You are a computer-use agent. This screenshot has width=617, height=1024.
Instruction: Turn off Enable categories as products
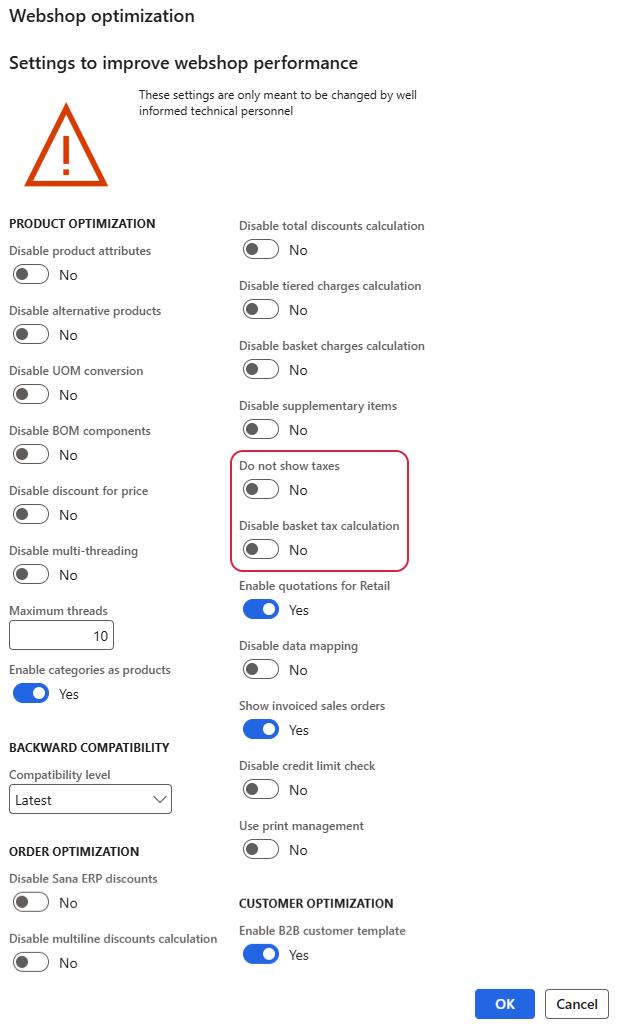tap(31, 693)
